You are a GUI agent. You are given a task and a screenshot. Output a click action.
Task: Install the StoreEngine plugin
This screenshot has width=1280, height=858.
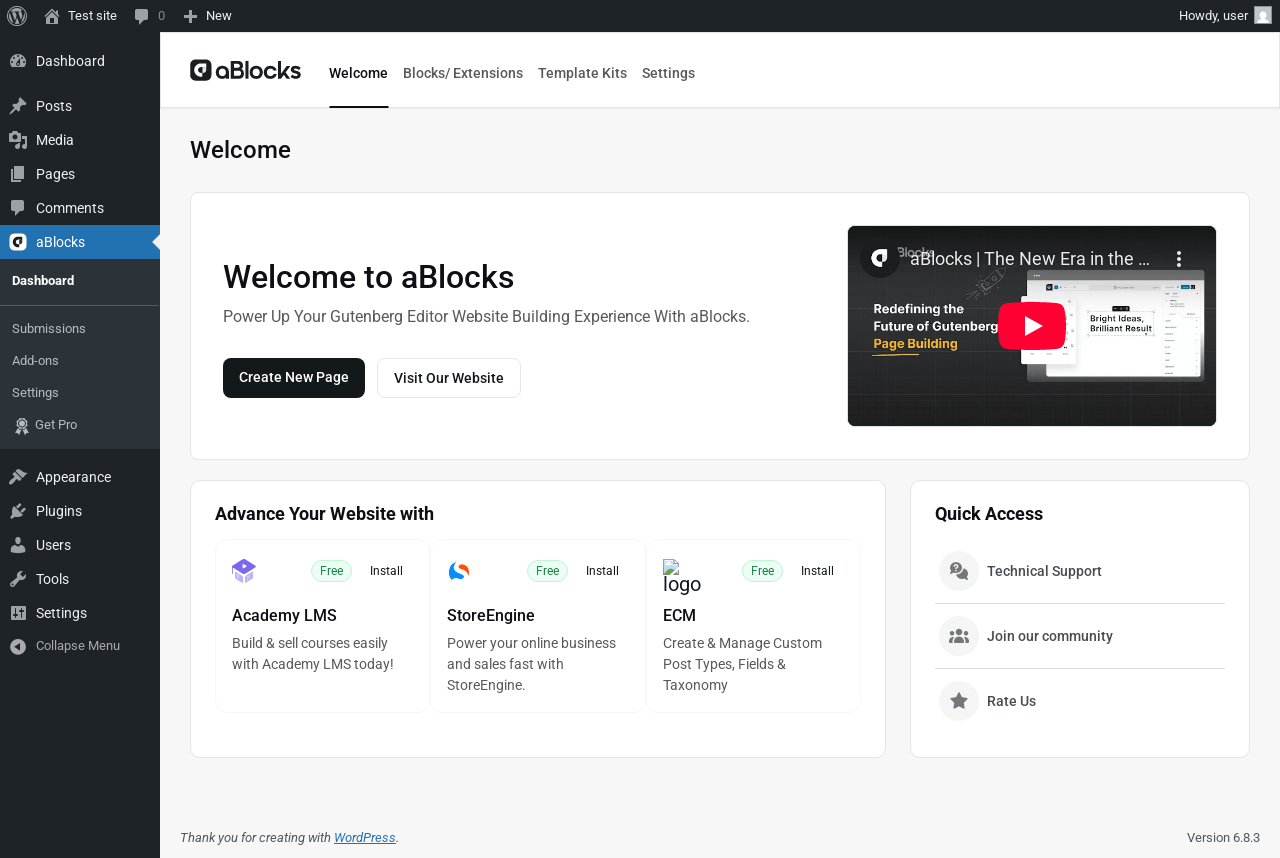pos(602,571)
